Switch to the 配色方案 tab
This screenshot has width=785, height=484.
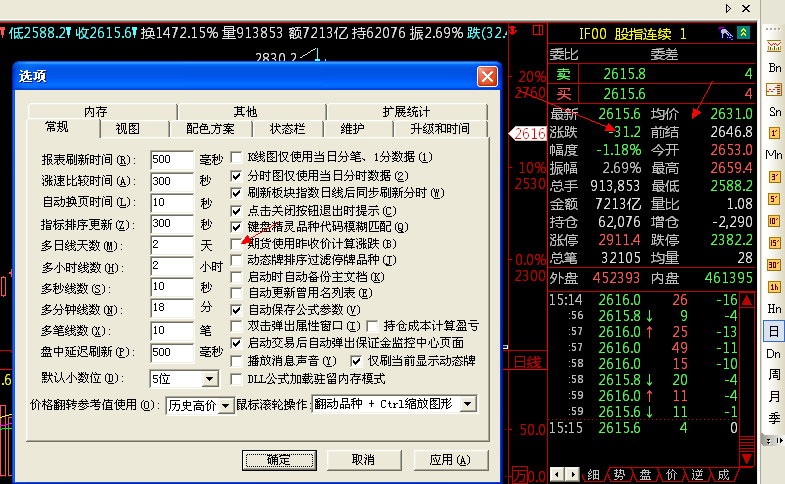point(210,129)
